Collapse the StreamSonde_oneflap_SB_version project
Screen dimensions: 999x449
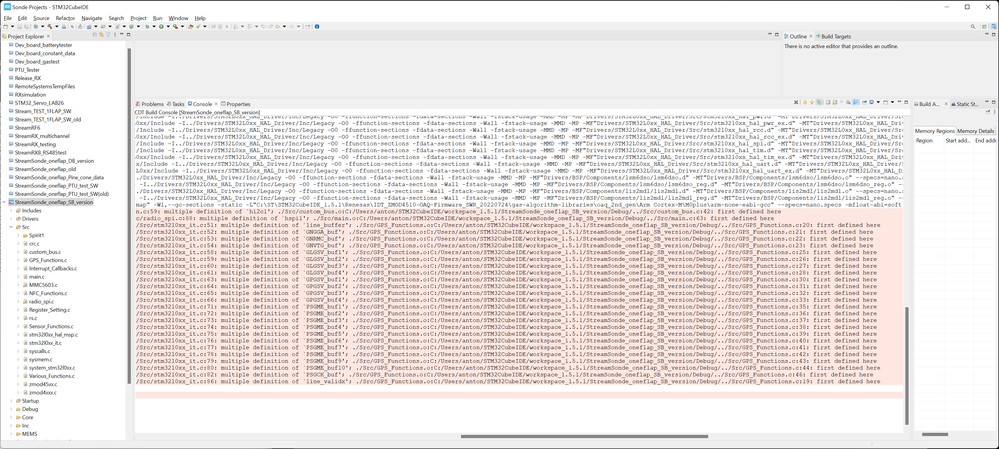click(x=4, y=202)
